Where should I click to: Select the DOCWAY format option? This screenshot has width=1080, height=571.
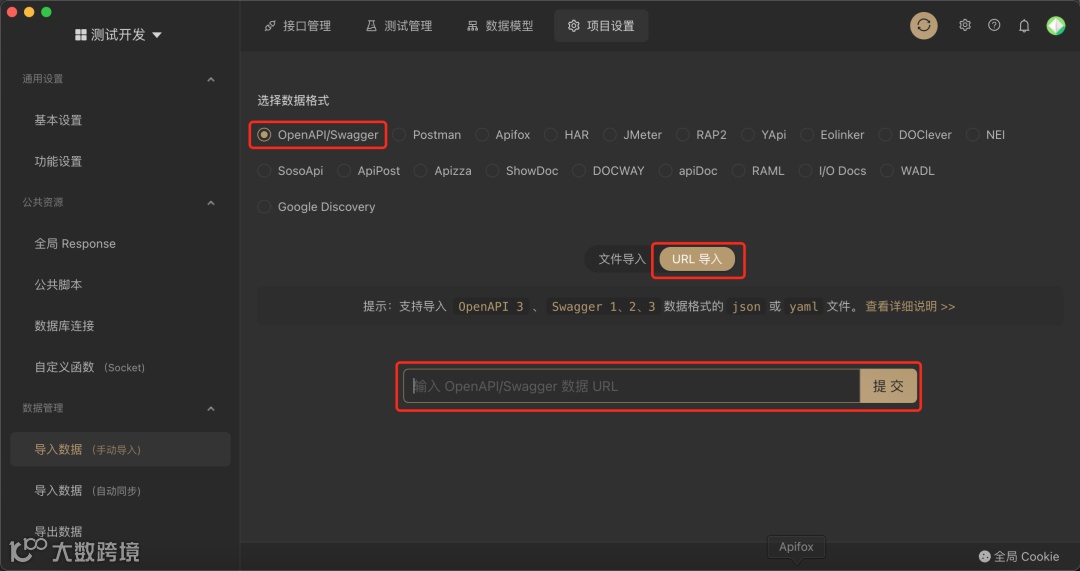(x=609, y=171)
